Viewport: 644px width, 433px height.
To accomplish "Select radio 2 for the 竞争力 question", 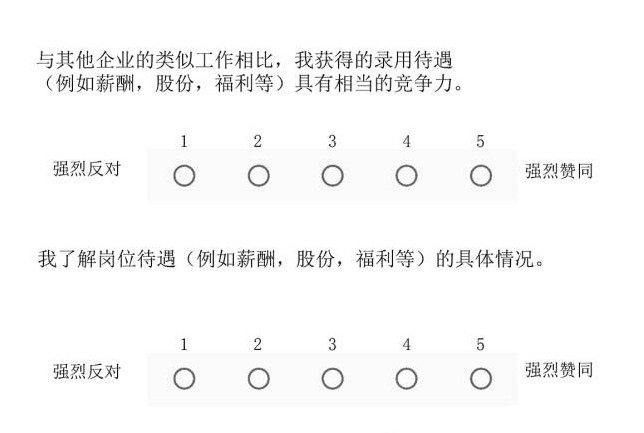I will 258,176.
